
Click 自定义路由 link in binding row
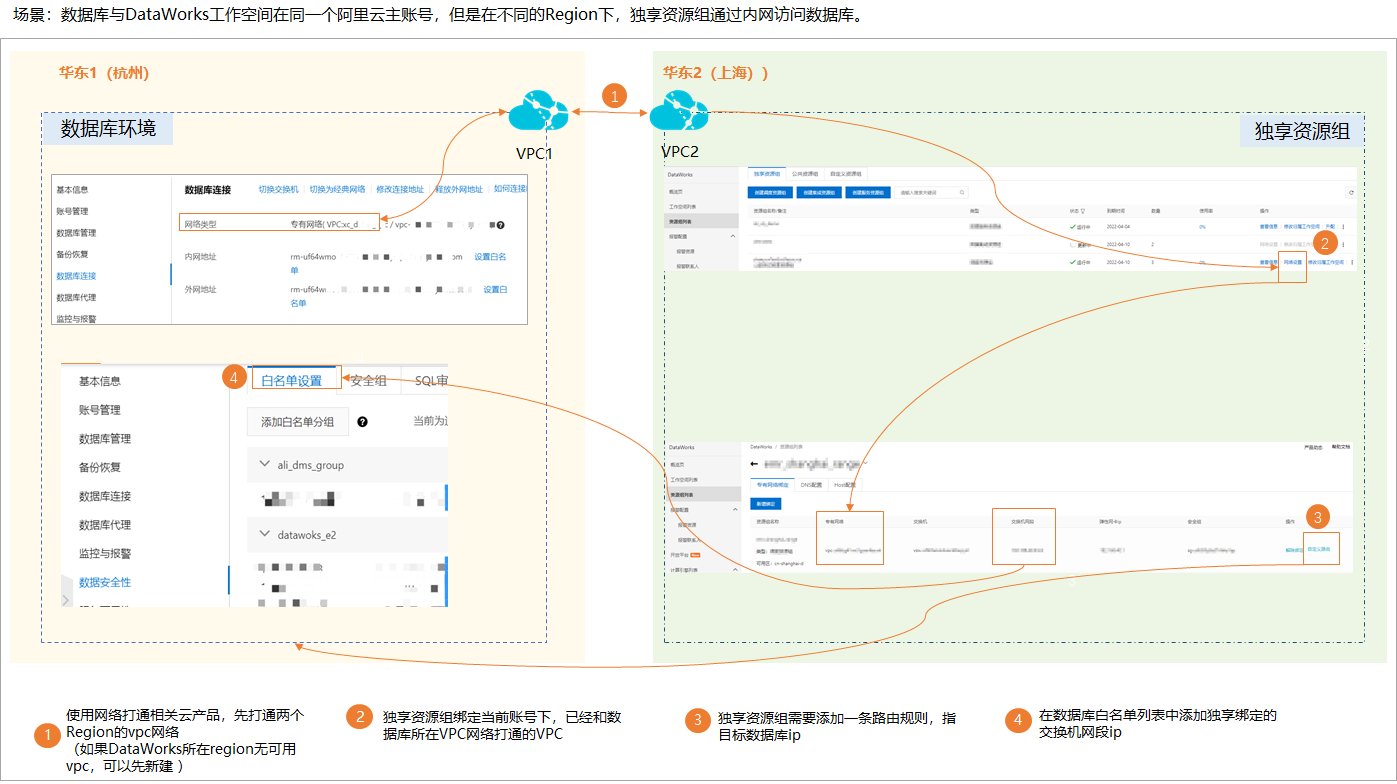point(1319,549)
